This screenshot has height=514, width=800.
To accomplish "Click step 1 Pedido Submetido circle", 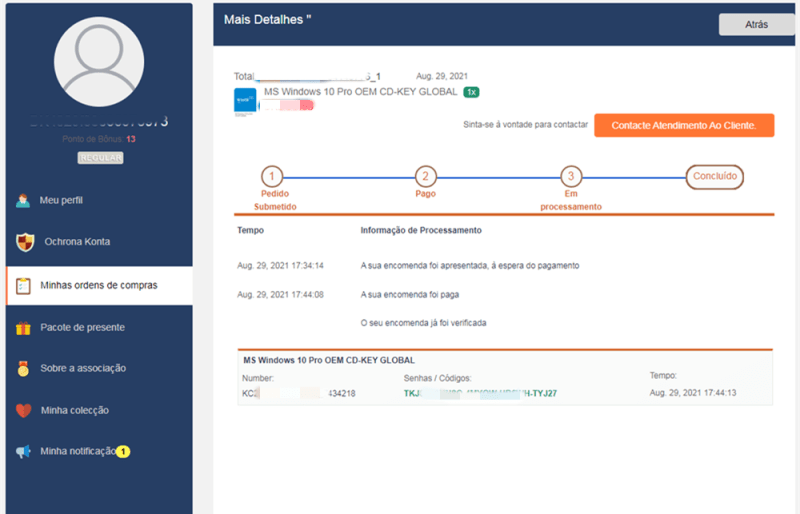I will [272, 177].
